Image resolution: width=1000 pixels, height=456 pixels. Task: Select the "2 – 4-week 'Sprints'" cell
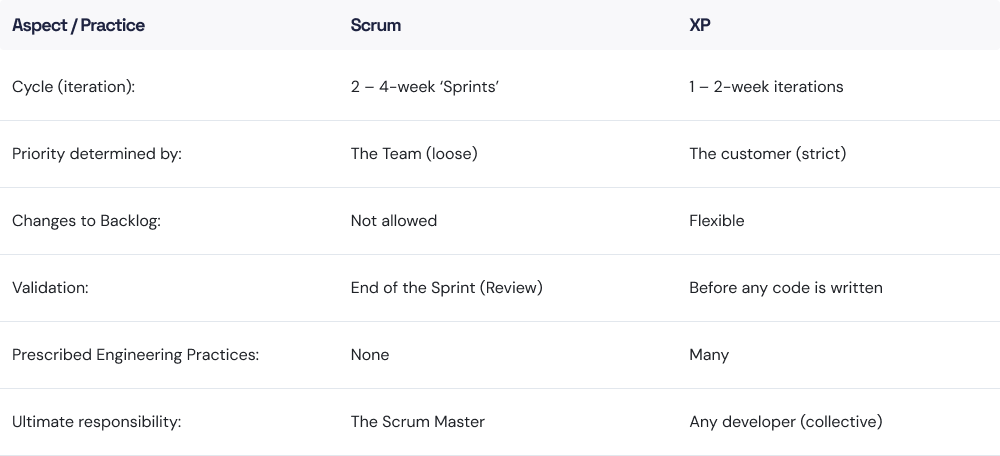[425, 87]
